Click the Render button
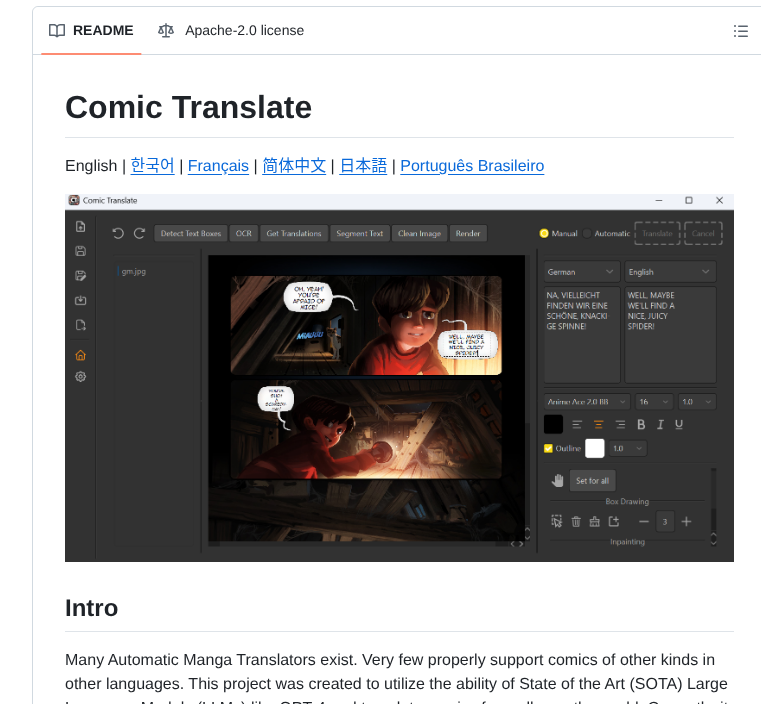This screenshot has height=704, width=761. click(468, 233)
